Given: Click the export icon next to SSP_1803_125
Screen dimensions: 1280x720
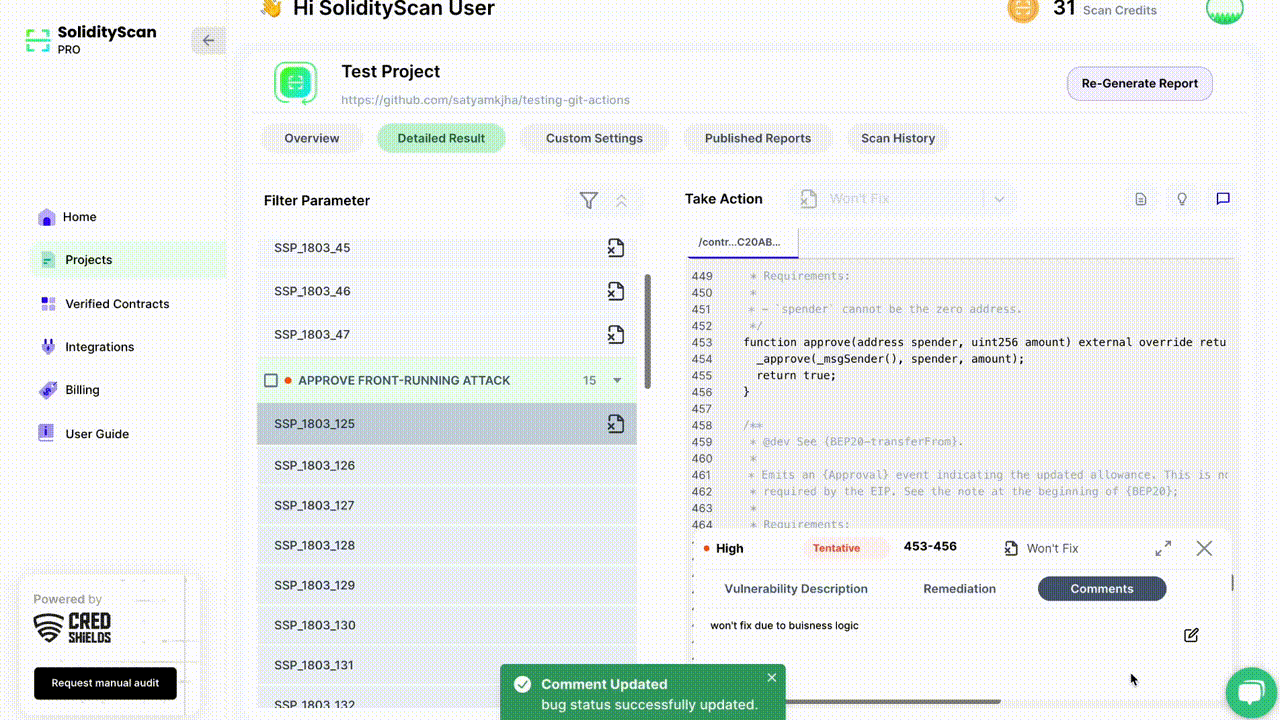Looking at the screenshot, I should [616, 423].
